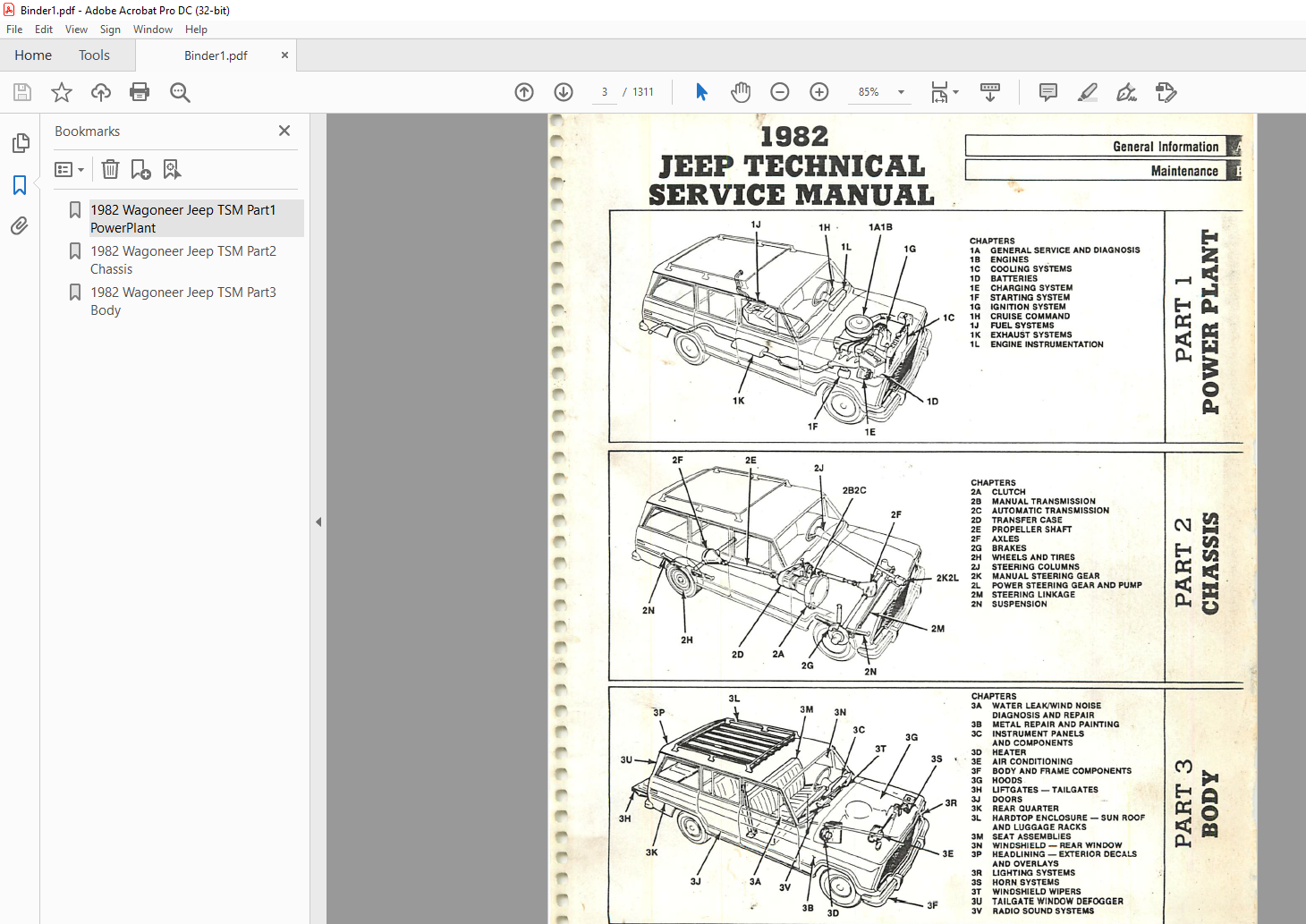Open the zoom level dropdown
1306x924 pixels.
[x=901, y=92]
